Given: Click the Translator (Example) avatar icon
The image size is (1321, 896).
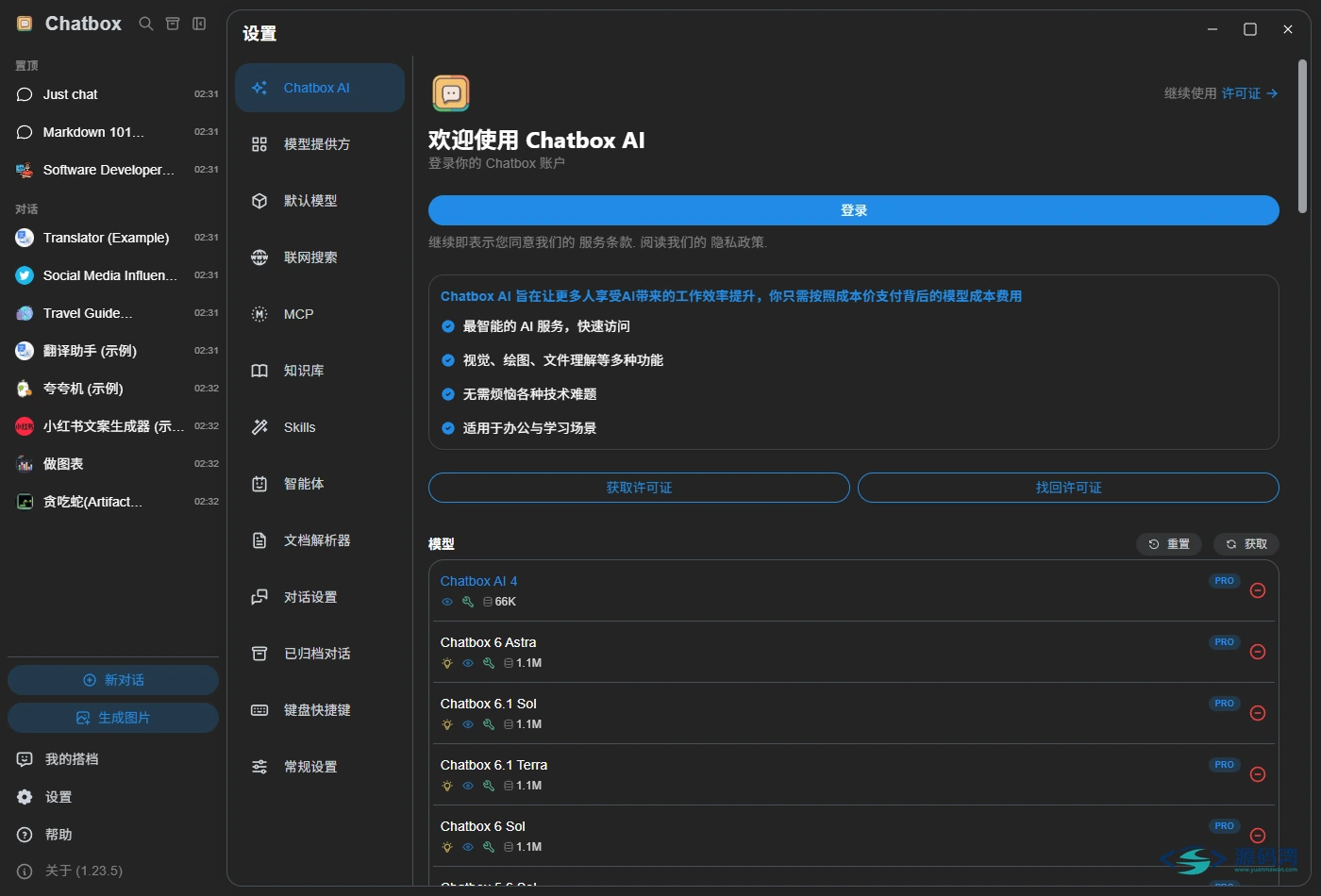Looking at the screenshot, I should tap(25, 238).
